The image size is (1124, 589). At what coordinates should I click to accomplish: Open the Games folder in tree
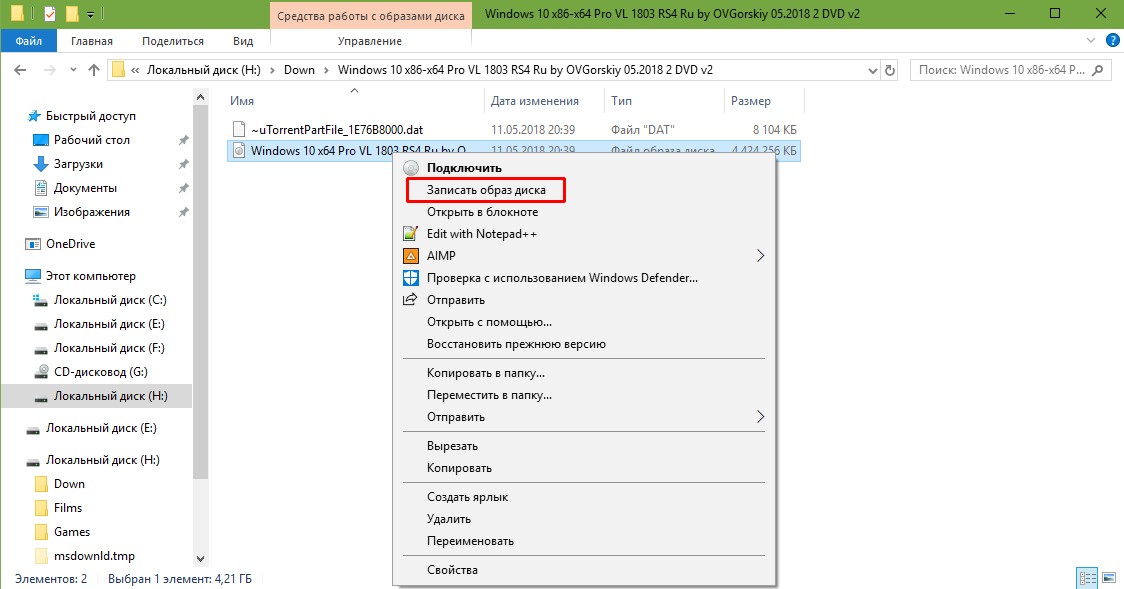point(72,532)
